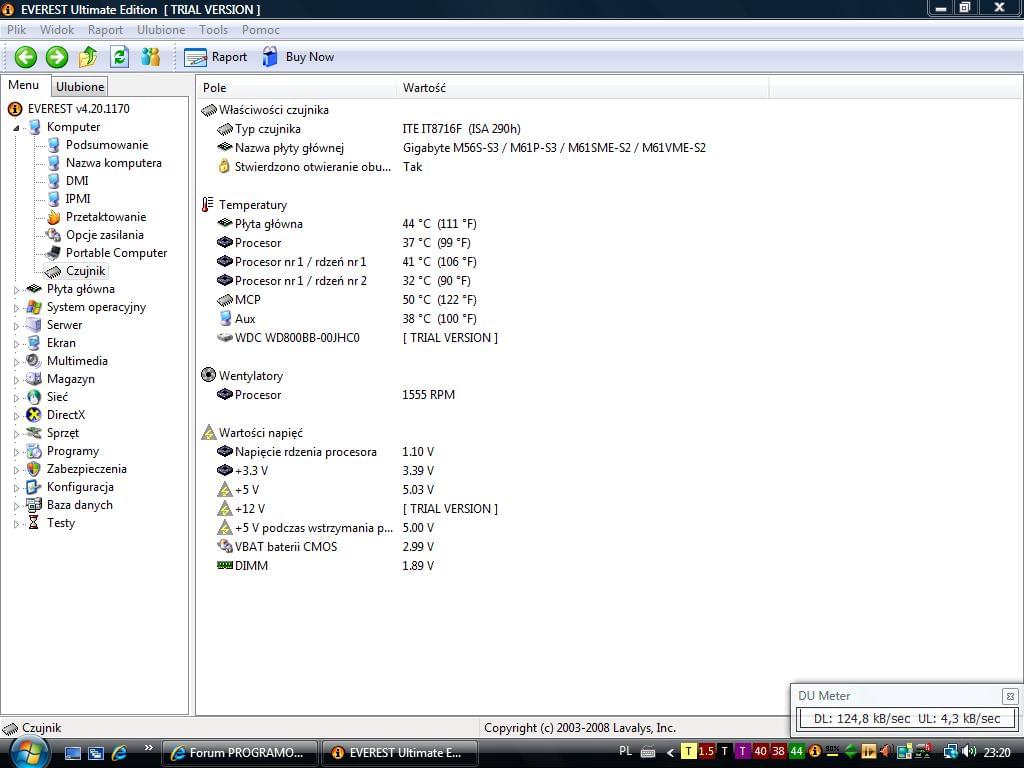
Task: Click the Buy Now toolbar button
Action: [x=298, y=57]
